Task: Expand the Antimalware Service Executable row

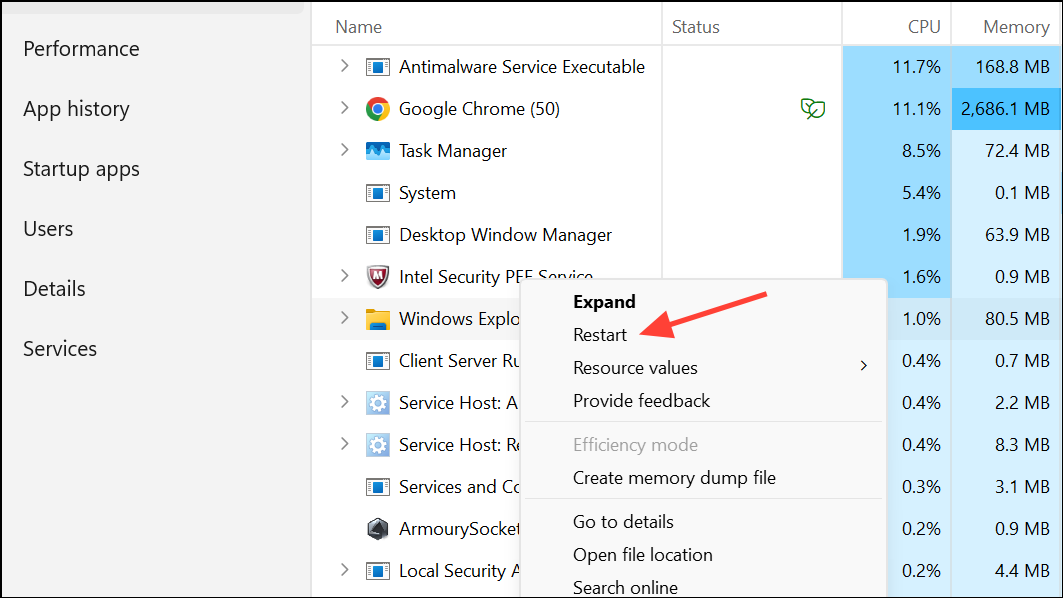Action: click(x=344, y=66)
